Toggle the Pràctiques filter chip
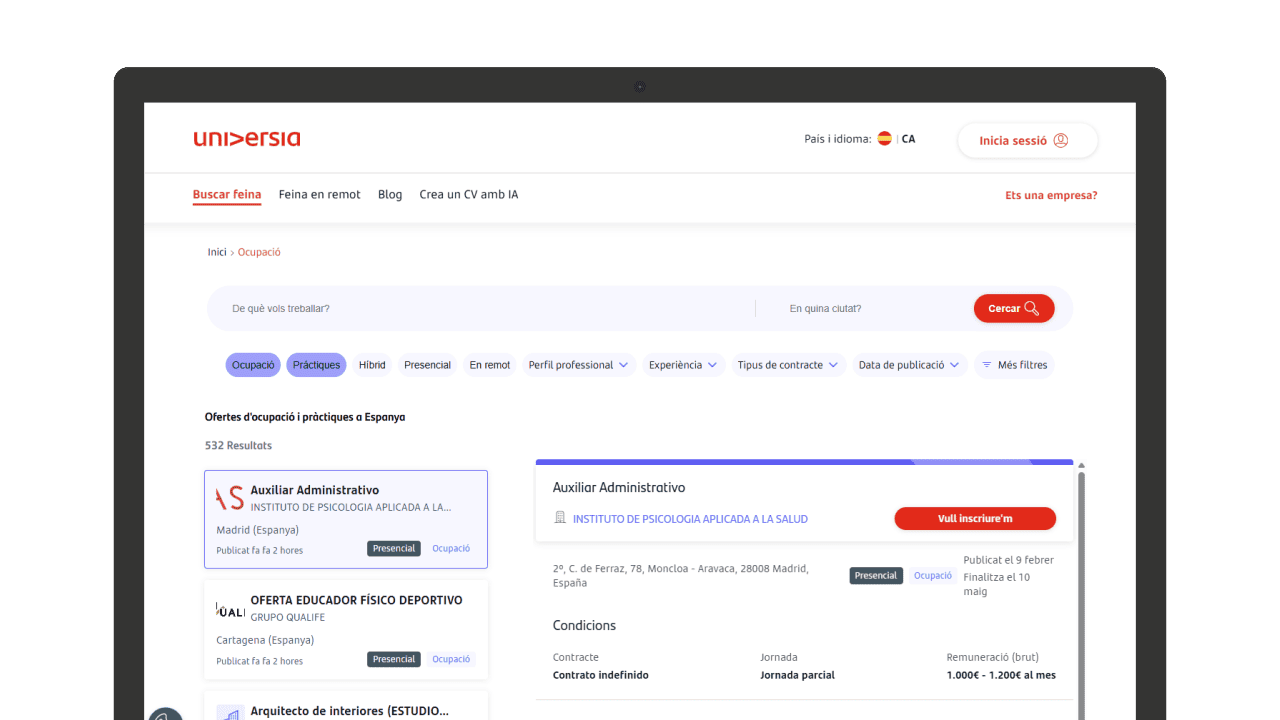The image size is (1280, 720). [x=316, y=365]
